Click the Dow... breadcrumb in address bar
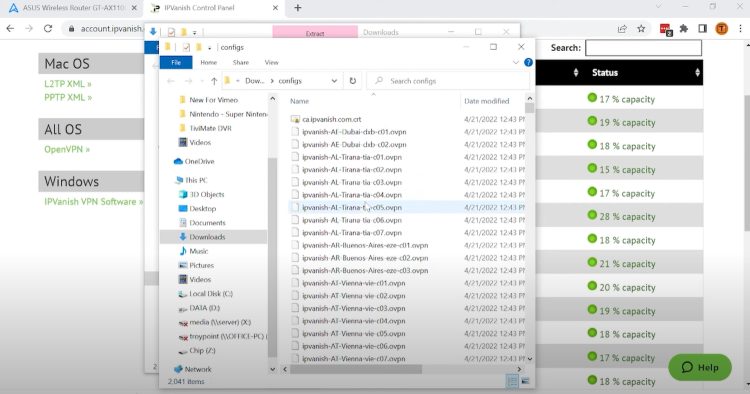The height and width of the screenshot is (394, 750). point(254,81)
